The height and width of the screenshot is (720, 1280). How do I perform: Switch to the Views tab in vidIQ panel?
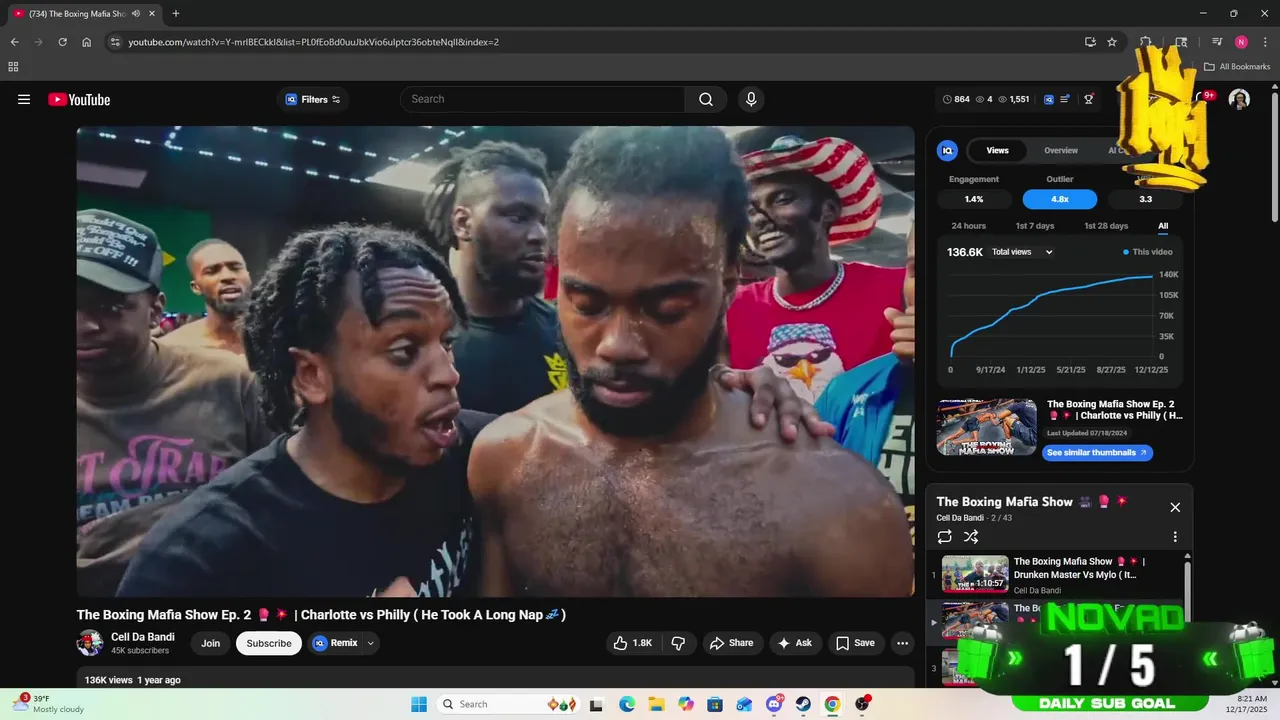point(998,150)
